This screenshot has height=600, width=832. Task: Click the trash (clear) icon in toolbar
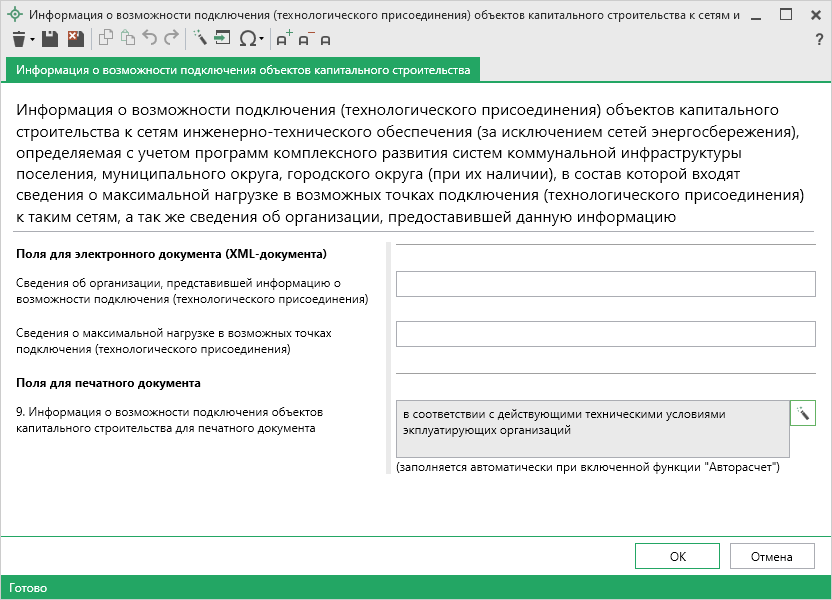click(19, 39)
